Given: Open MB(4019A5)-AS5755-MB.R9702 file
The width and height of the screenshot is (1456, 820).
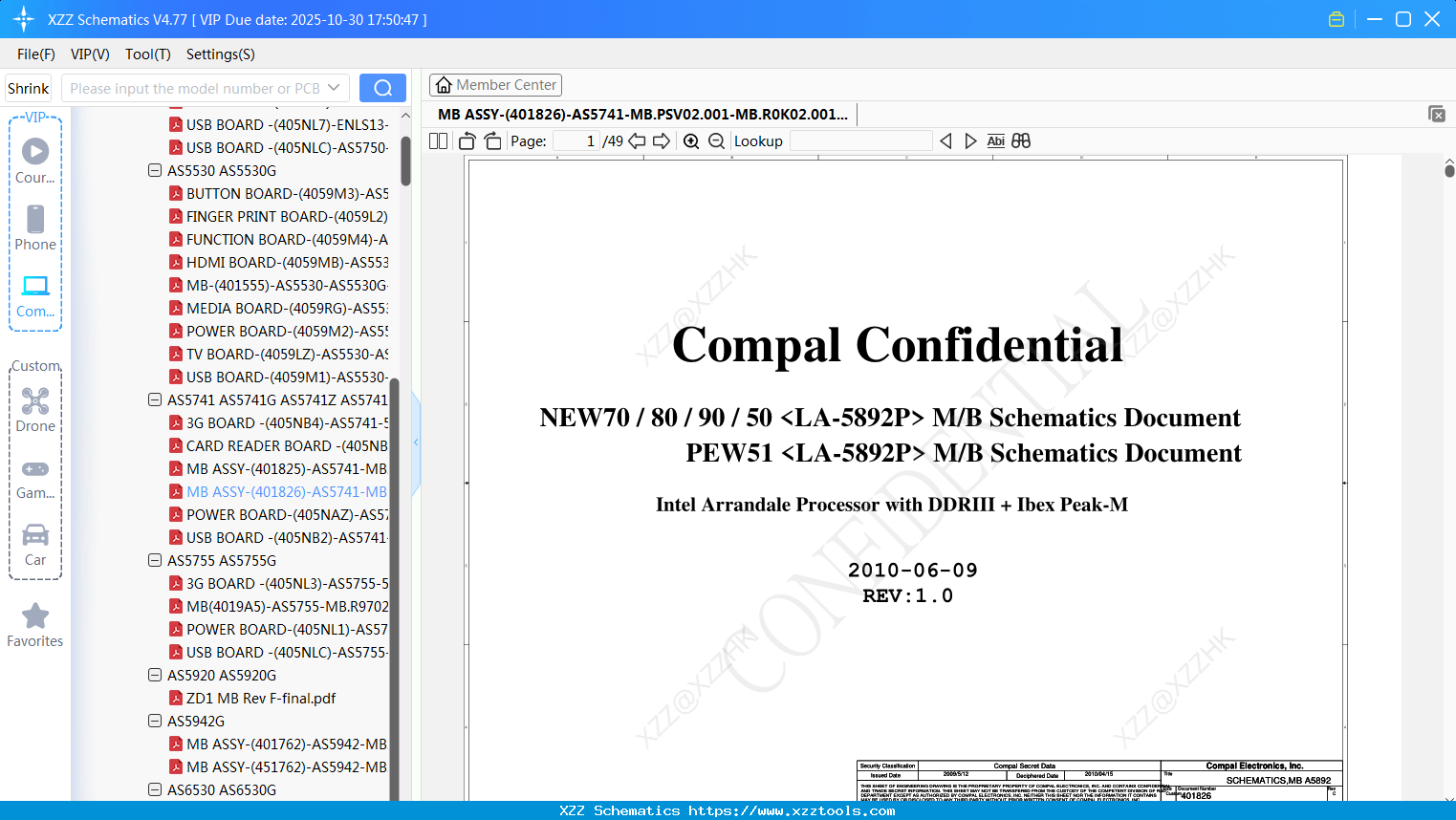Looking at the screenshot, I should coord(278,607).
